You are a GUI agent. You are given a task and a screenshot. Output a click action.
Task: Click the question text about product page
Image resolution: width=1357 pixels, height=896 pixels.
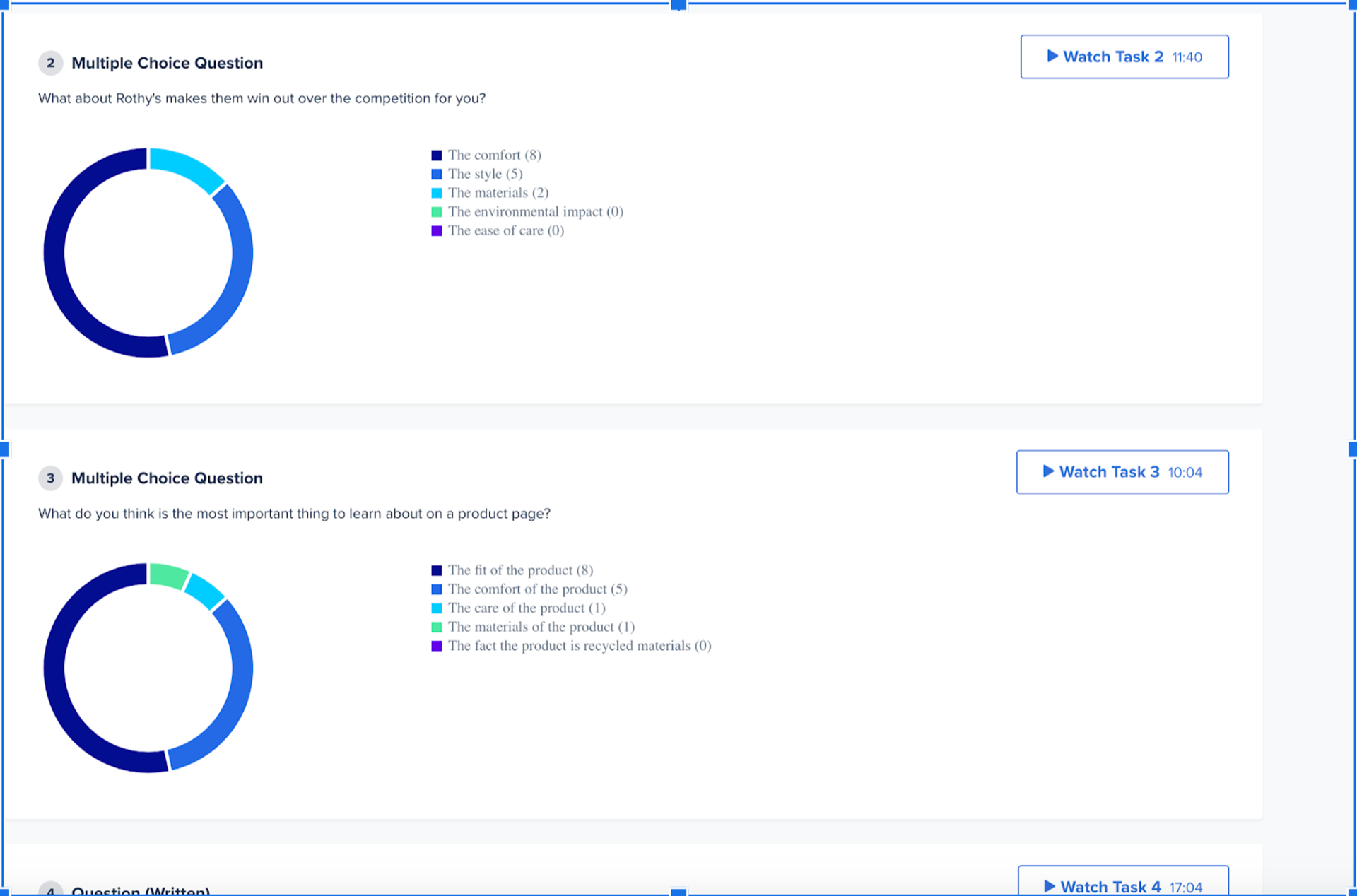(x=295, y=514)
